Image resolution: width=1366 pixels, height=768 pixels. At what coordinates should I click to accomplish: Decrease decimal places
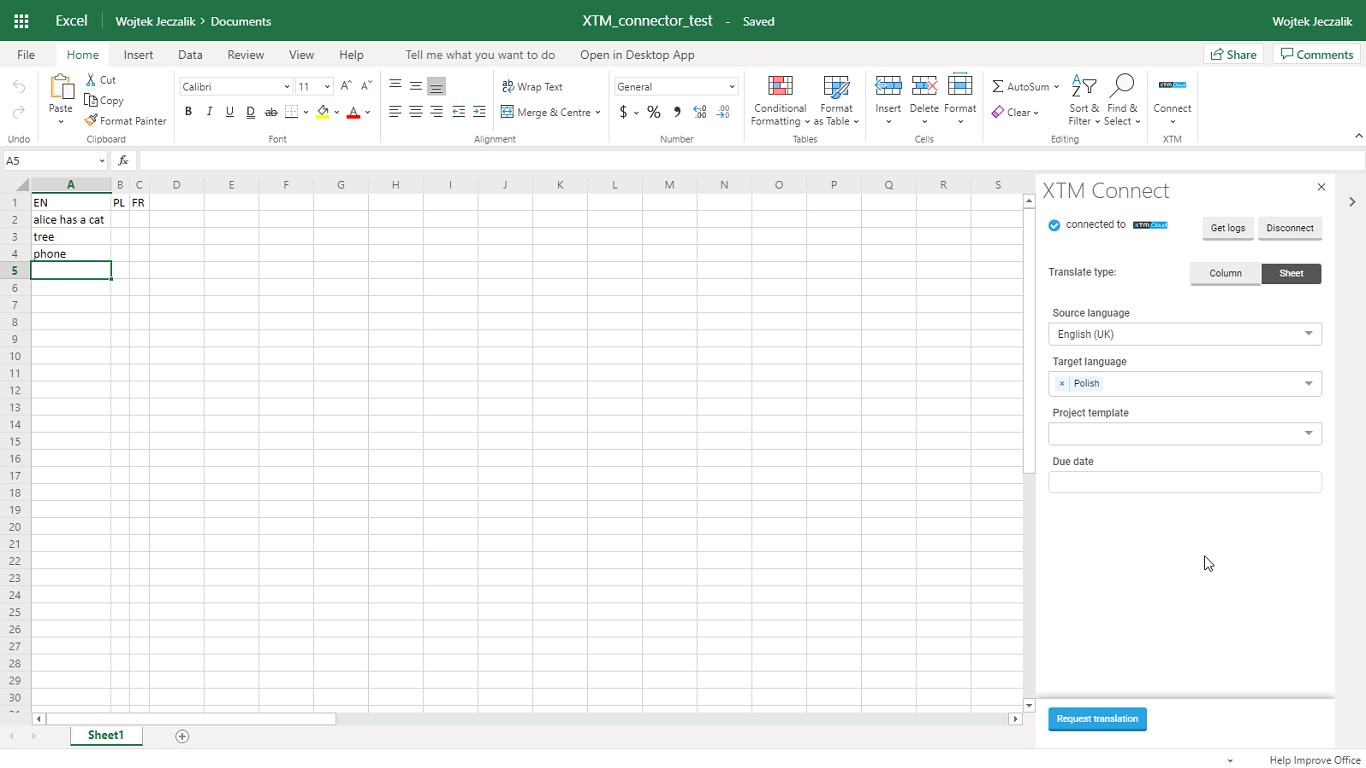[x=723, y=112]
